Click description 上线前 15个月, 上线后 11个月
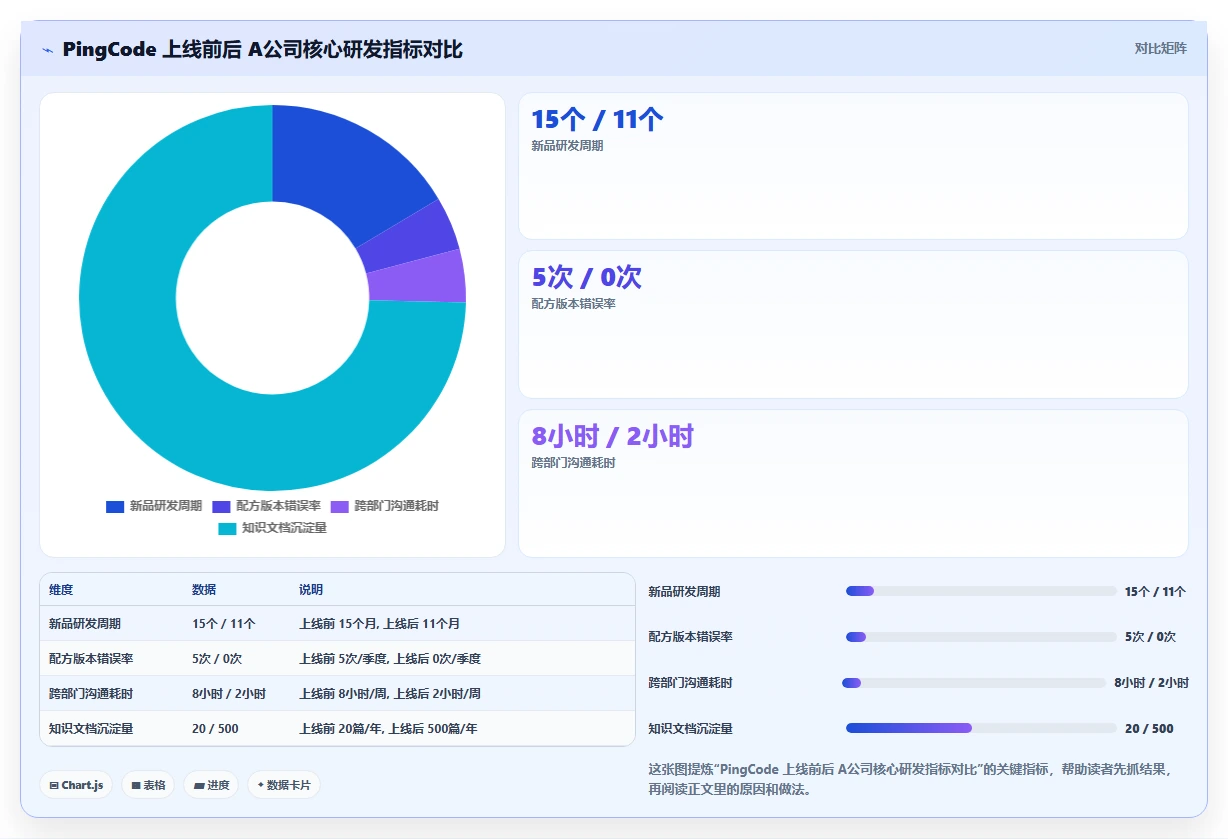This screenshot has height=839, width=1228. tap(379, 624)
